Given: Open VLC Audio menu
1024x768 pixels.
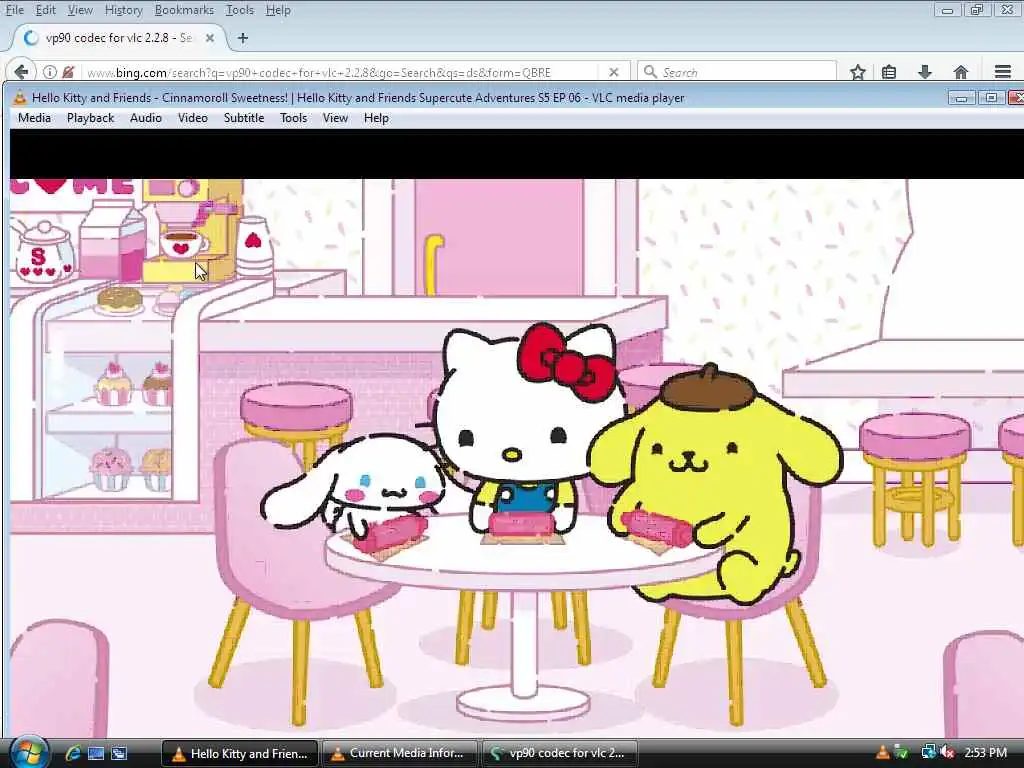Looking at the screenshot, I should (x=146, y=118).
